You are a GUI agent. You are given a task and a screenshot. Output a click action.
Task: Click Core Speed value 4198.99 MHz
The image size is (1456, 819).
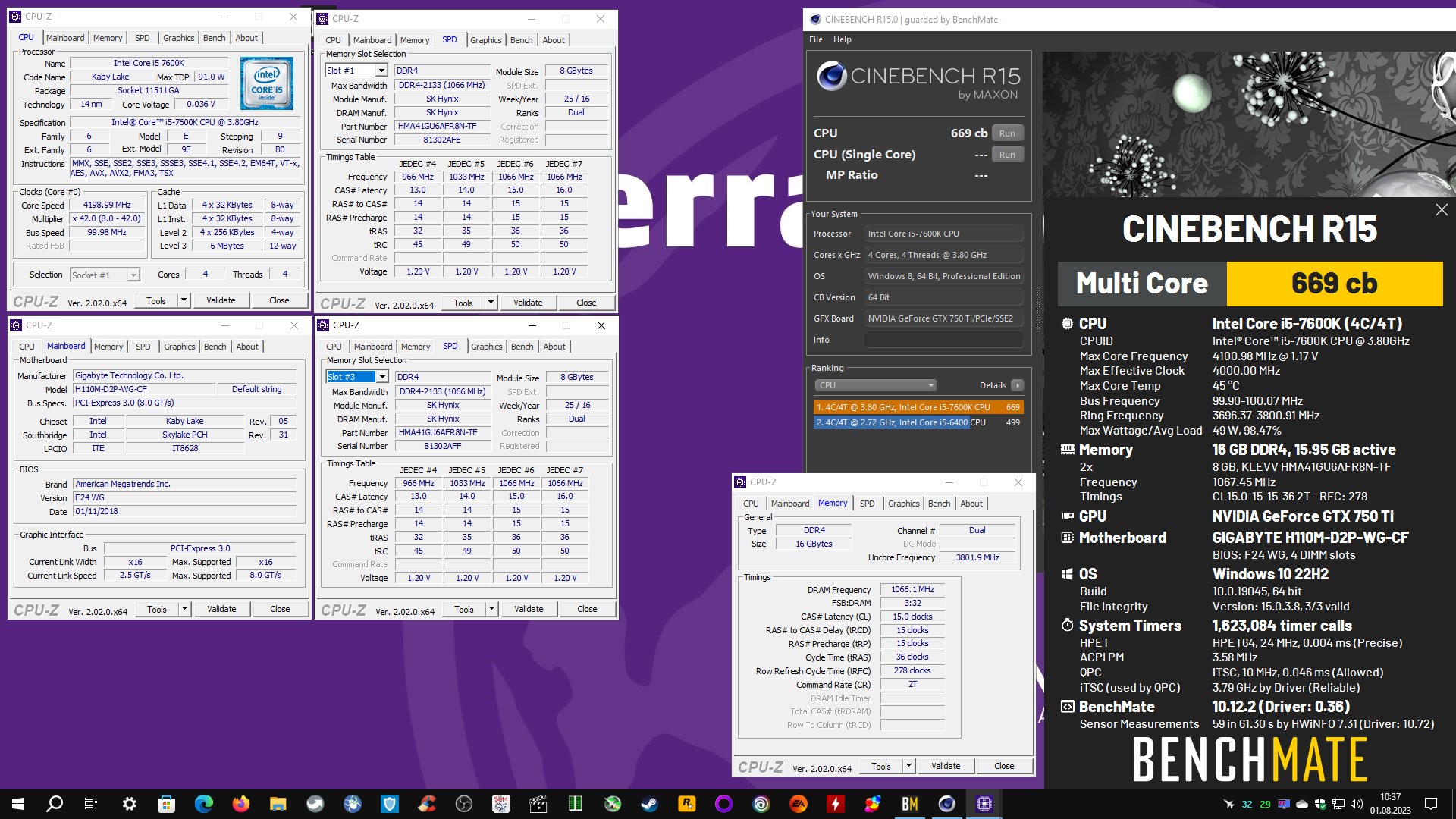pyautogui.click(x=107, y=206)
